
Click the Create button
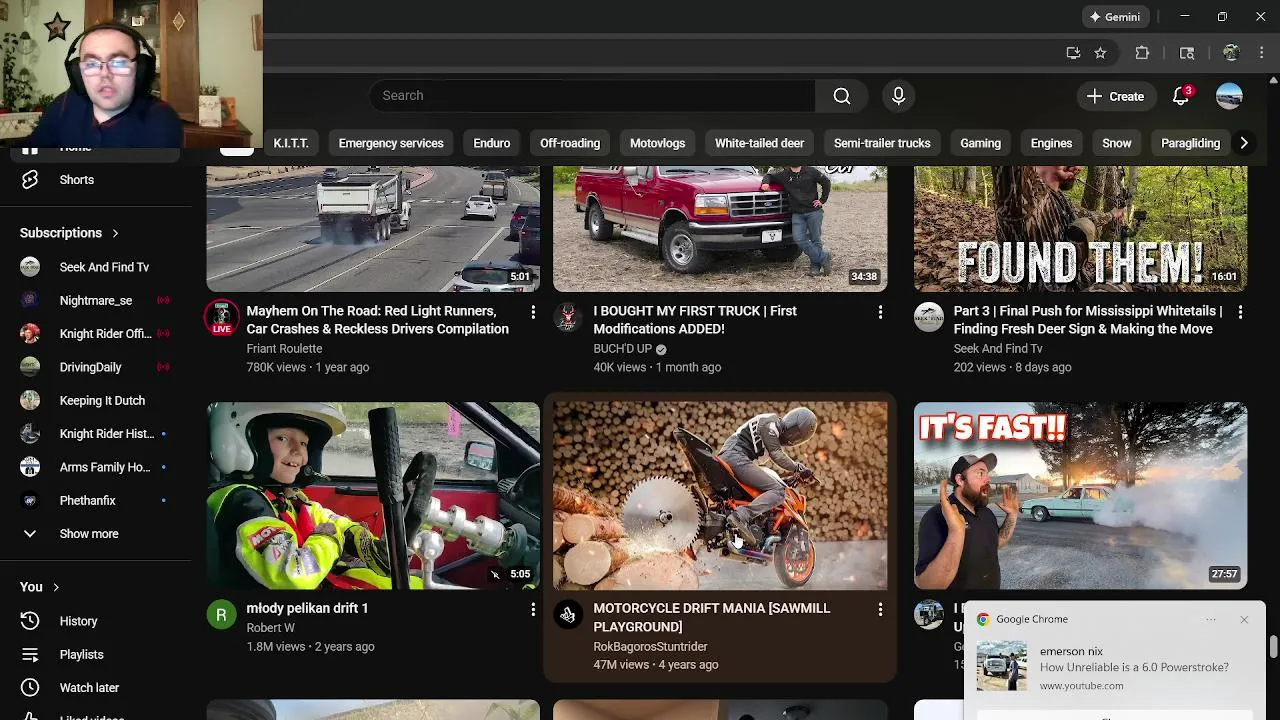point(1115,96)
